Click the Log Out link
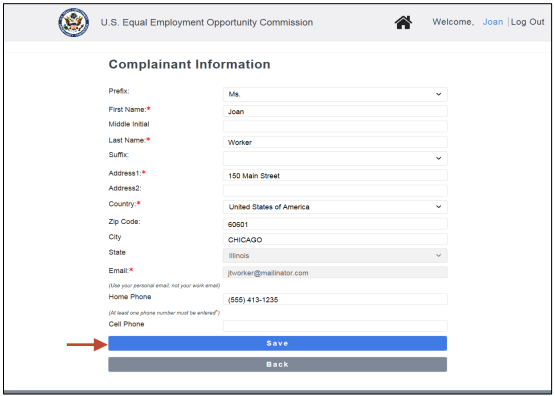 [x=527, y=22]
